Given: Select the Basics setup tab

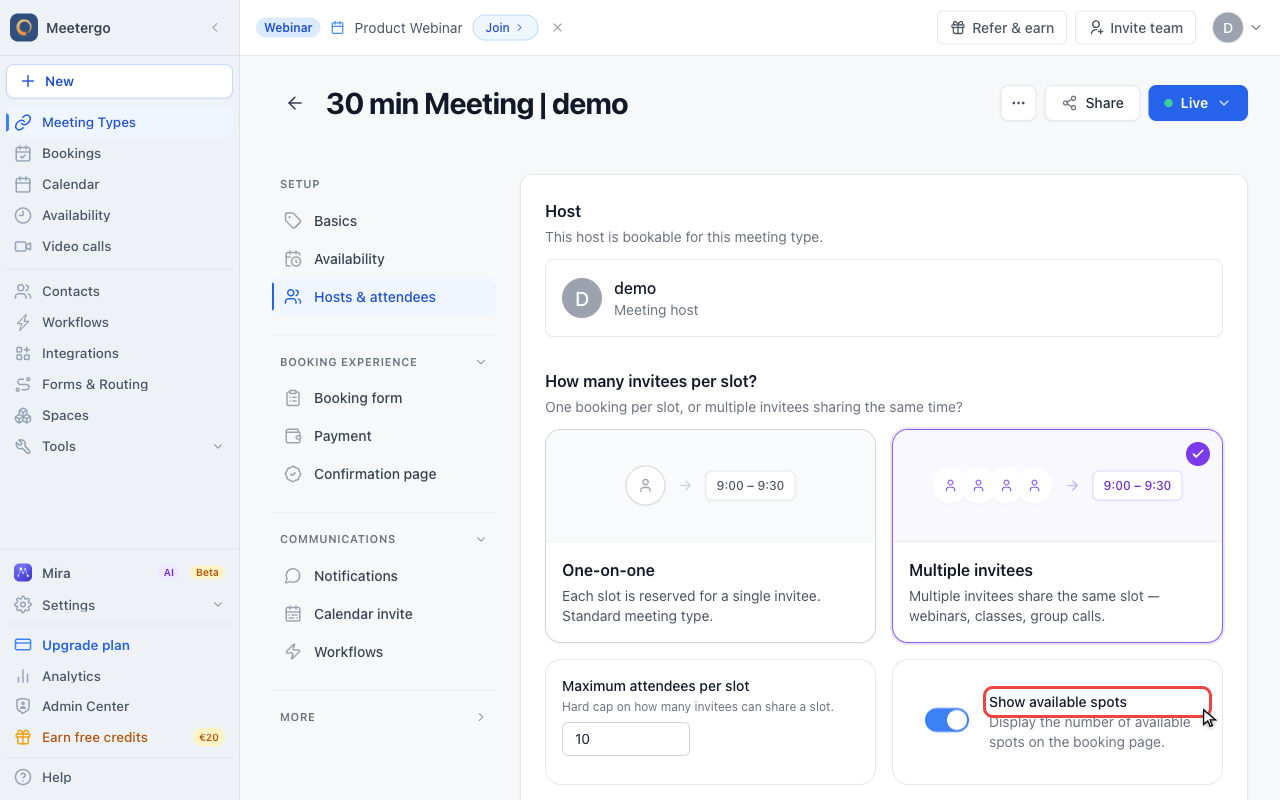Looking at the screenshot, I should (x=384, y=221).
